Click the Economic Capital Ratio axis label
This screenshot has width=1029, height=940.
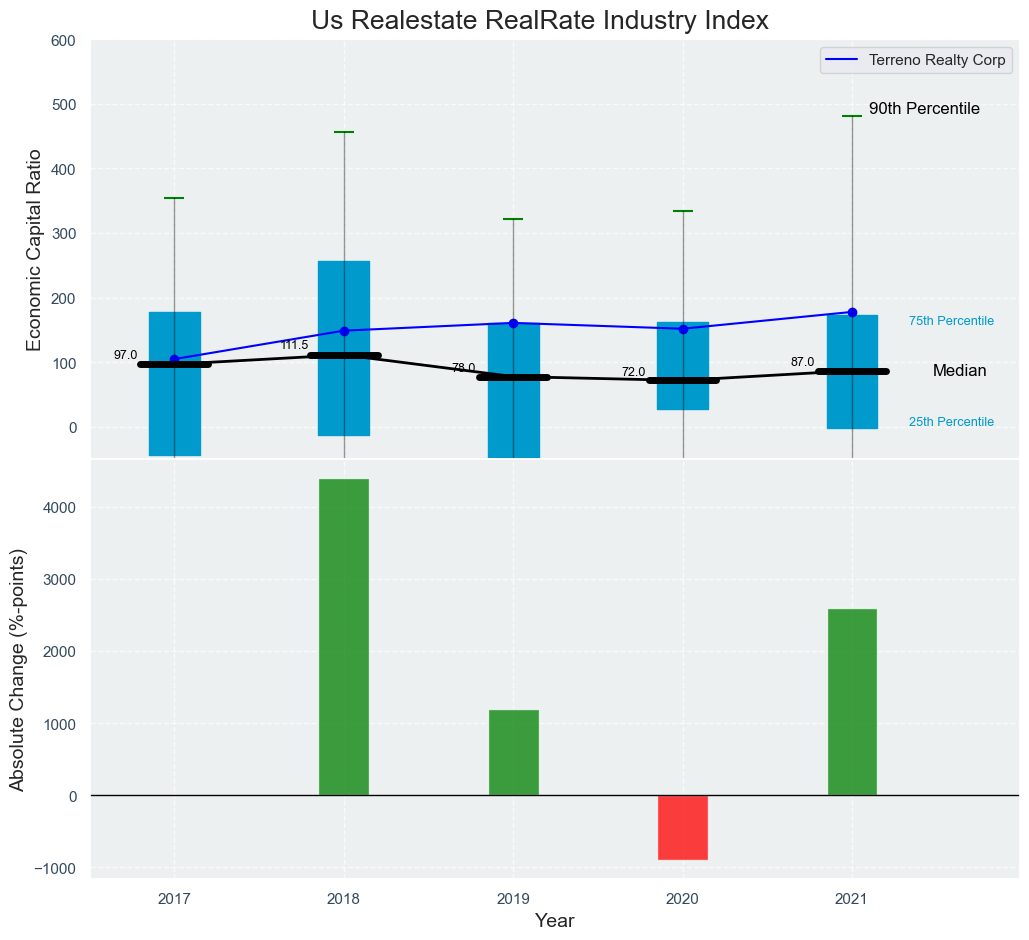pyautogui.click(x=34, y=249)
